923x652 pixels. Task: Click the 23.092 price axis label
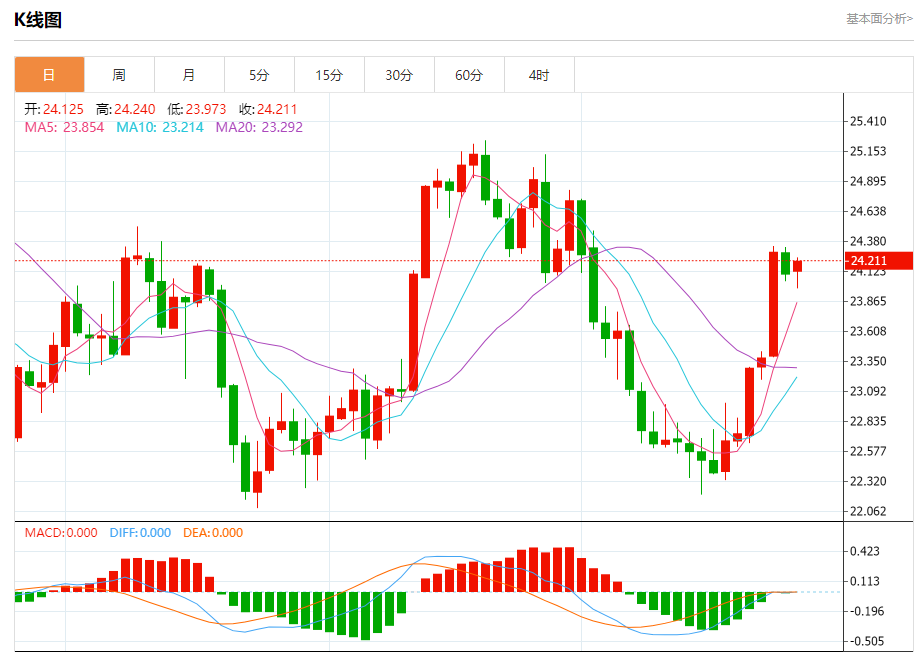(x=868, y=391)
